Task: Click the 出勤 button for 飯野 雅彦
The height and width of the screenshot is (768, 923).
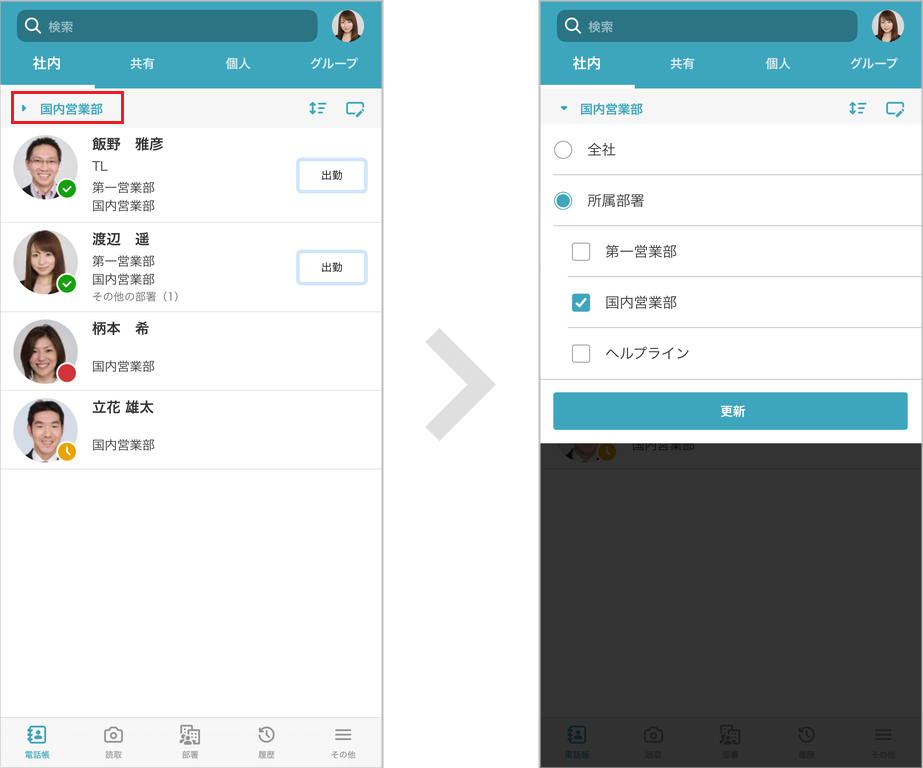Action: 332,175
